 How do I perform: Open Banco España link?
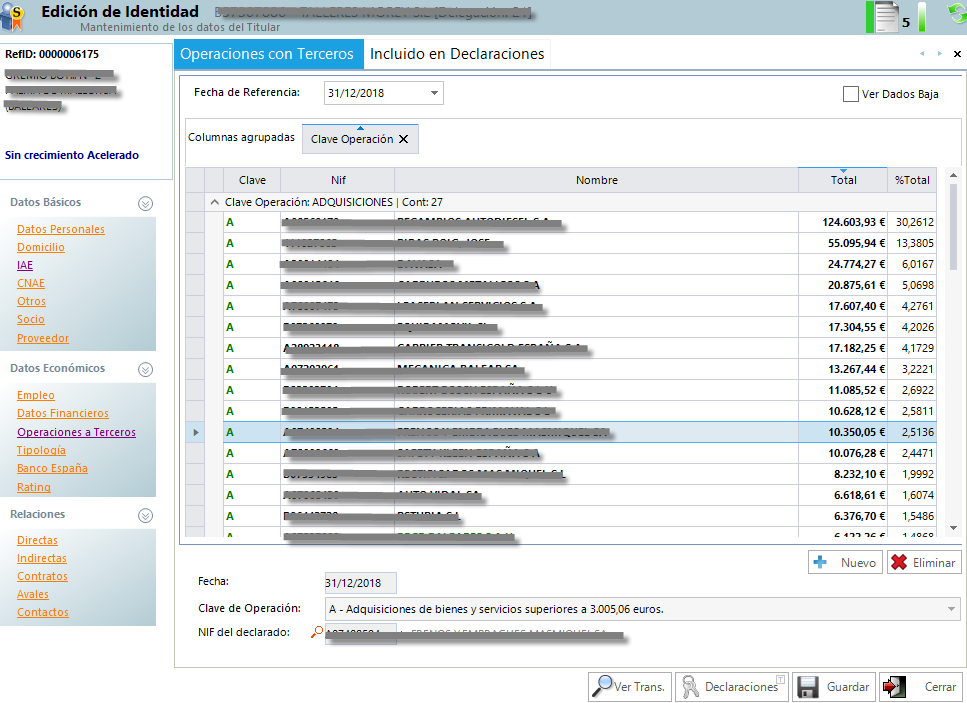coord(52,469)
